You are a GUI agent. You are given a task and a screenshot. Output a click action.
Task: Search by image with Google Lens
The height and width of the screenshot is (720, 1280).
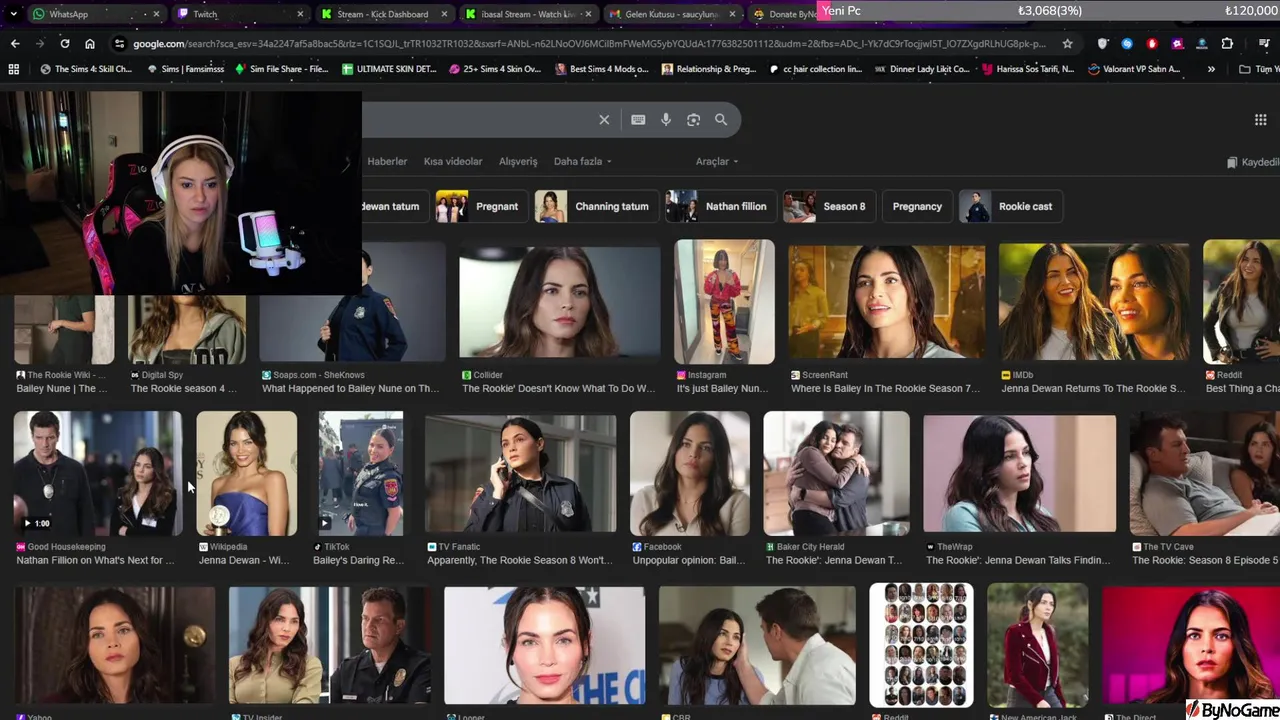pos(693,120)
